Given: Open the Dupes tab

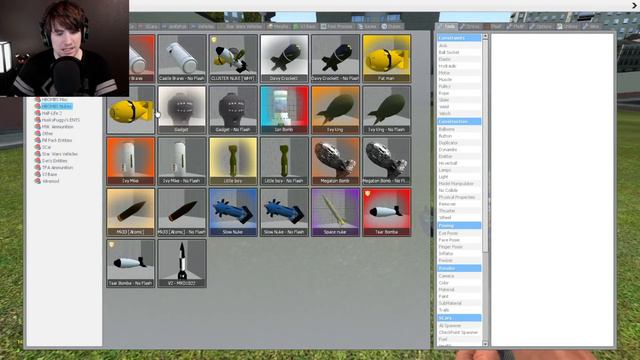Looking at the screenshot, I should tap(391, 26).
